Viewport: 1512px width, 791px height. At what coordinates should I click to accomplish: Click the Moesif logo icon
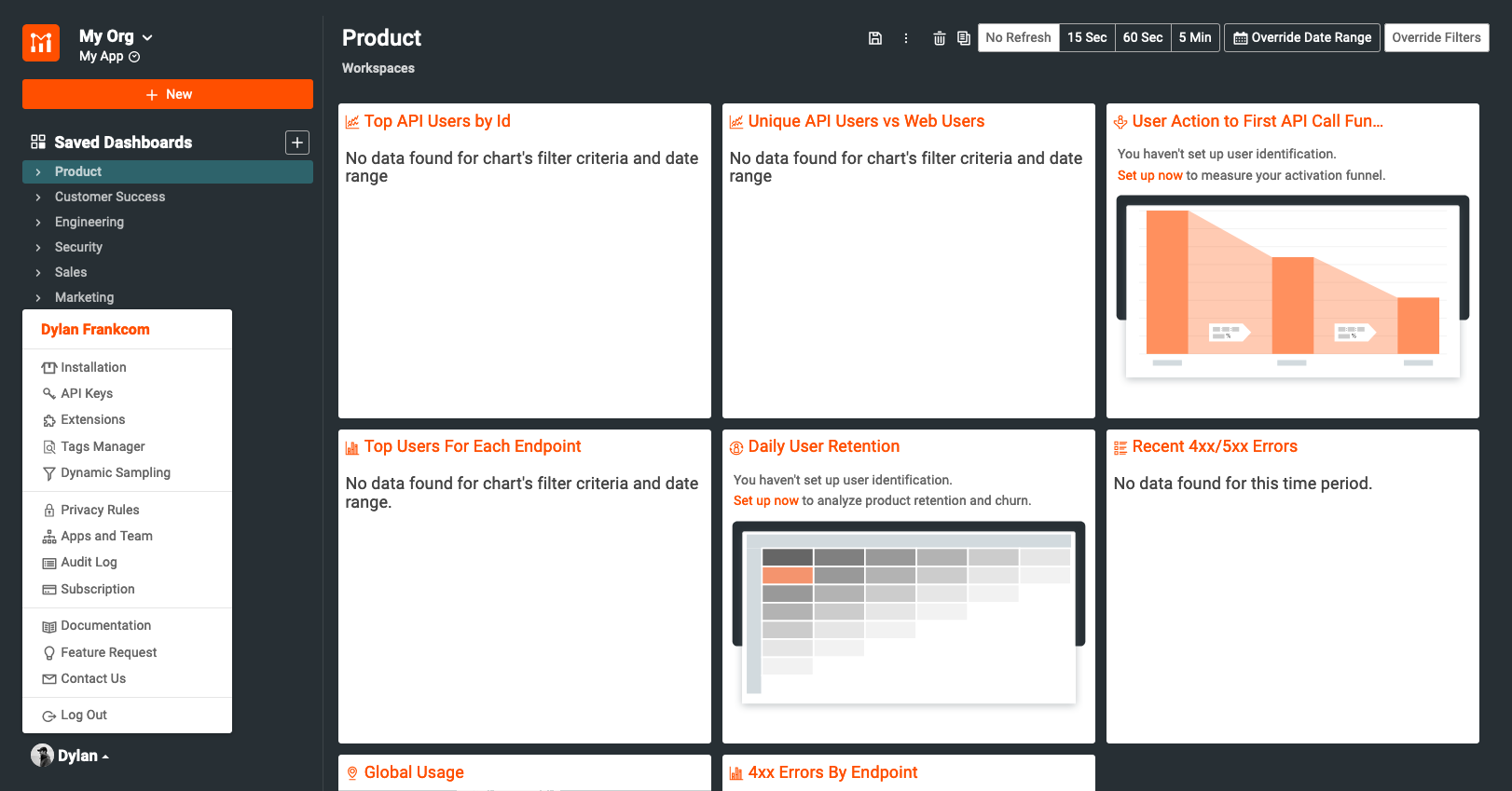(x=41, y=43)
